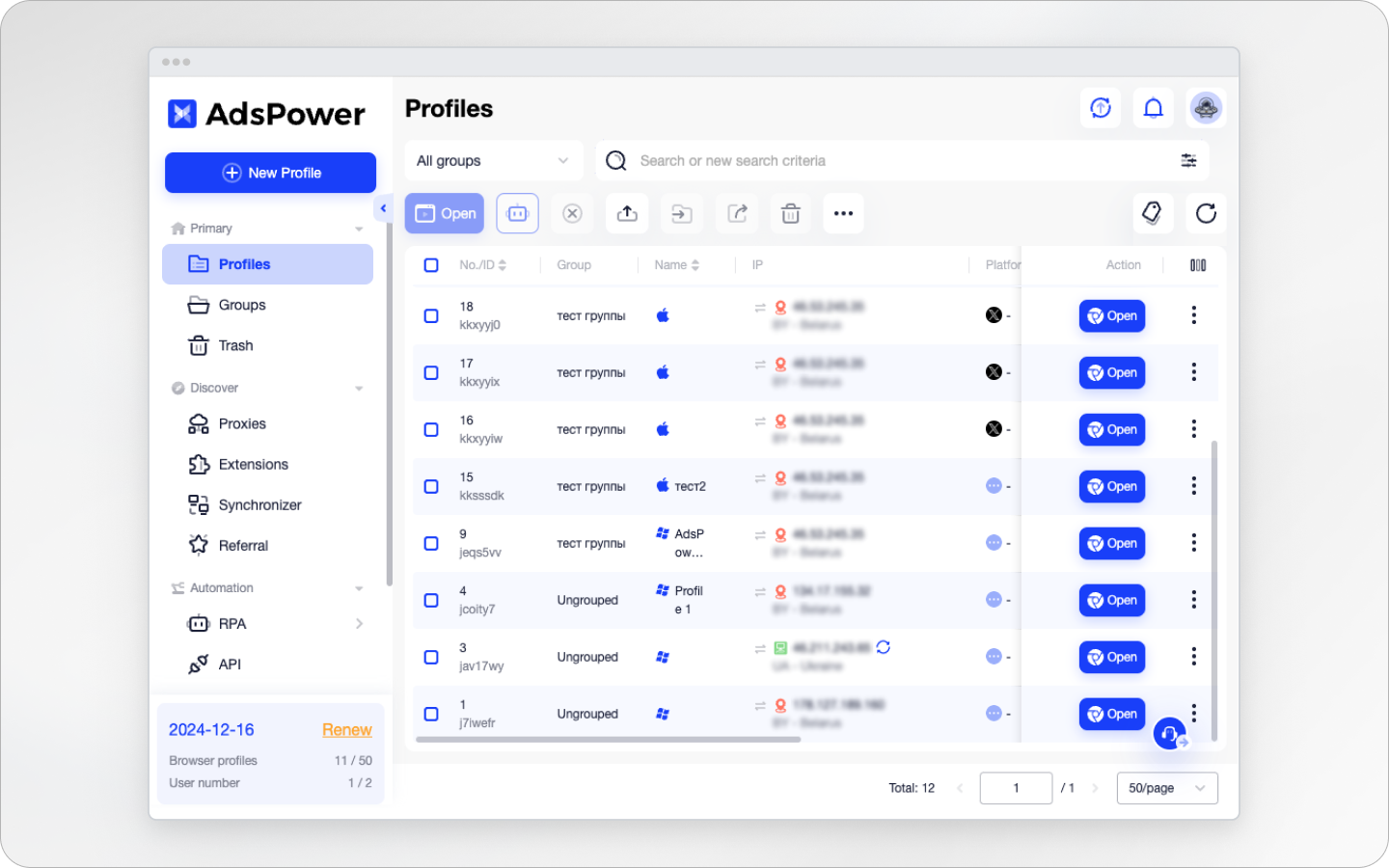
Task: Click the New Profile button
Action: coord(270,173)
